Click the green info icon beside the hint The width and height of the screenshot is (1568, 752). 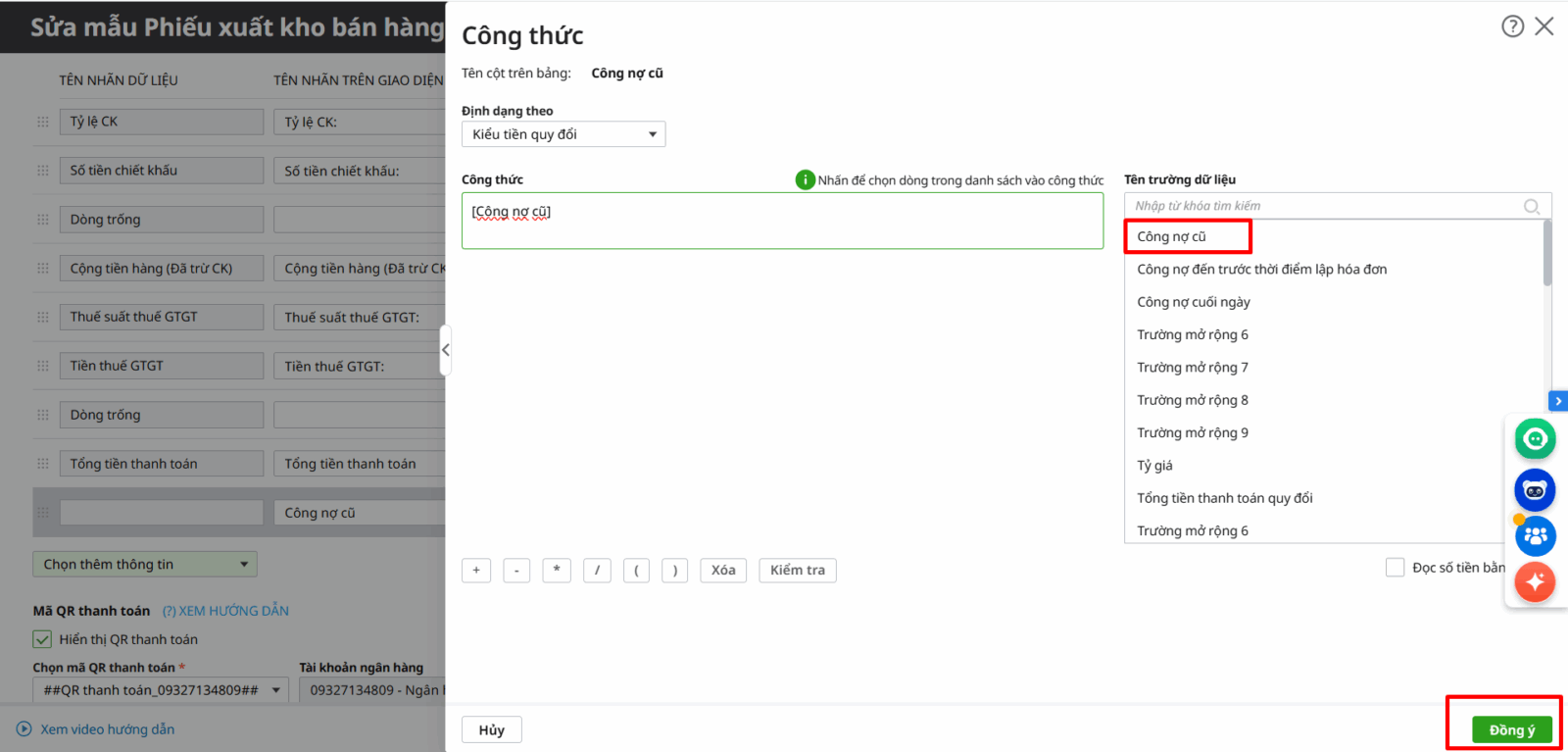[x=805, y=179]
